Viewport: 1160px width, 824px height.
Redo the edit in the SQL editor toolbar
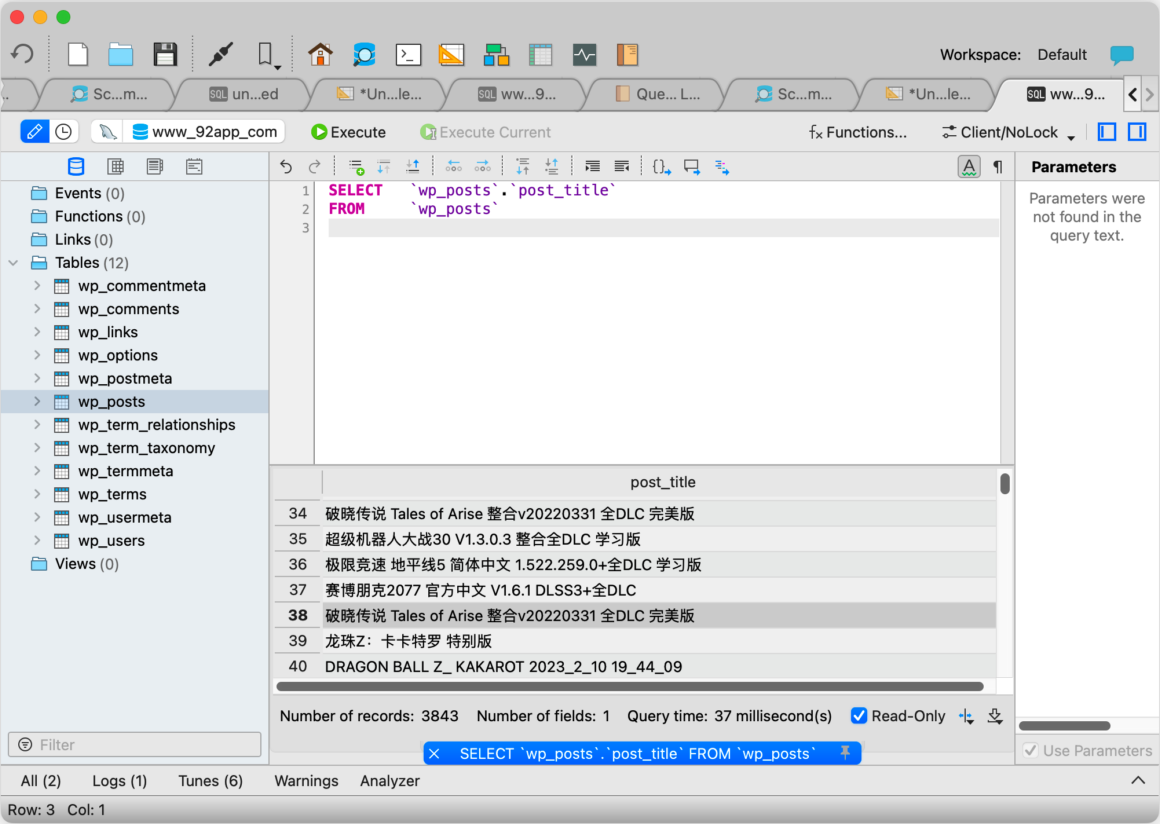click(314, 166)
